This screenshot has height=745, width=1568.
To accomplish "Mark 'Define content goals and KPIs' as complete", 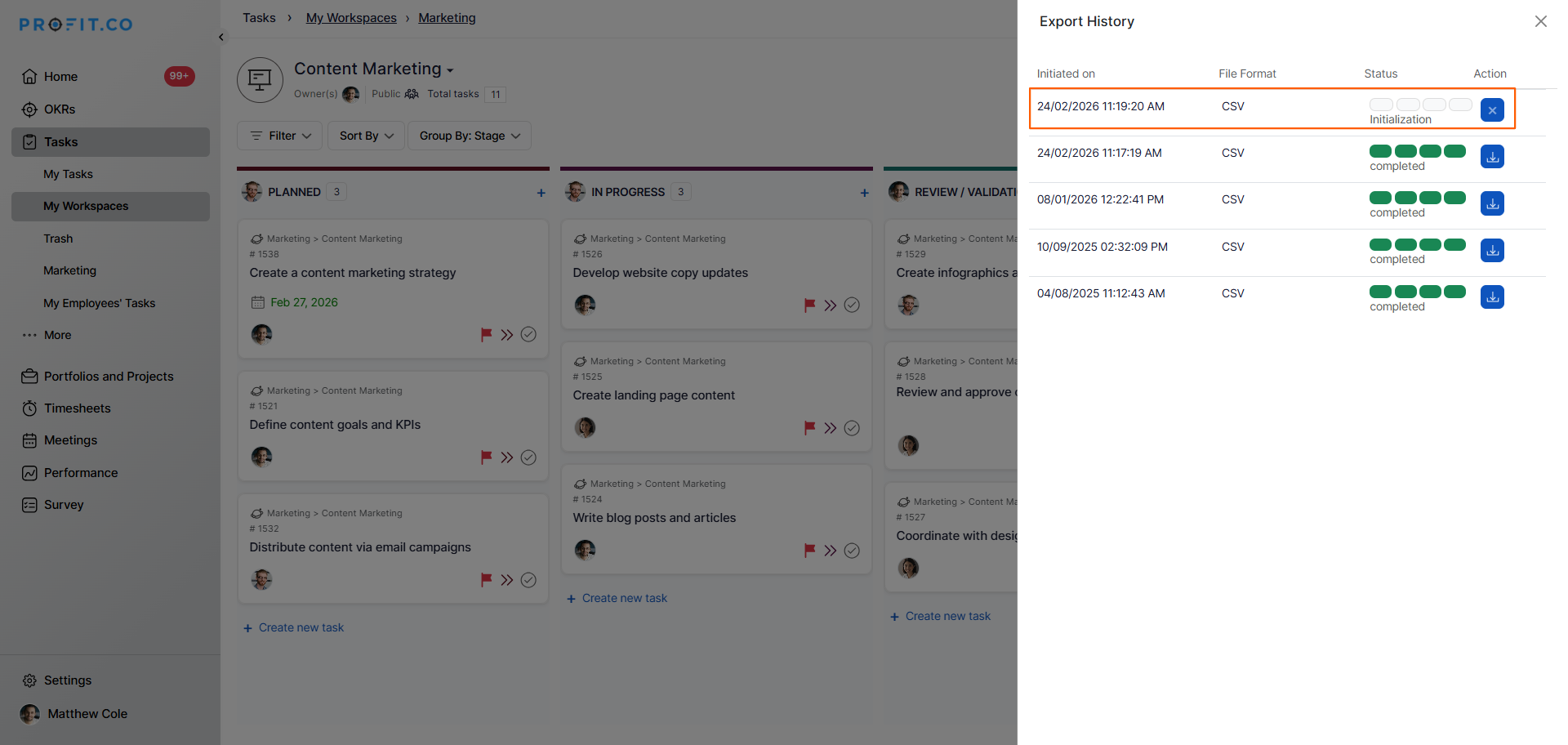I will [x=528, y=457].
